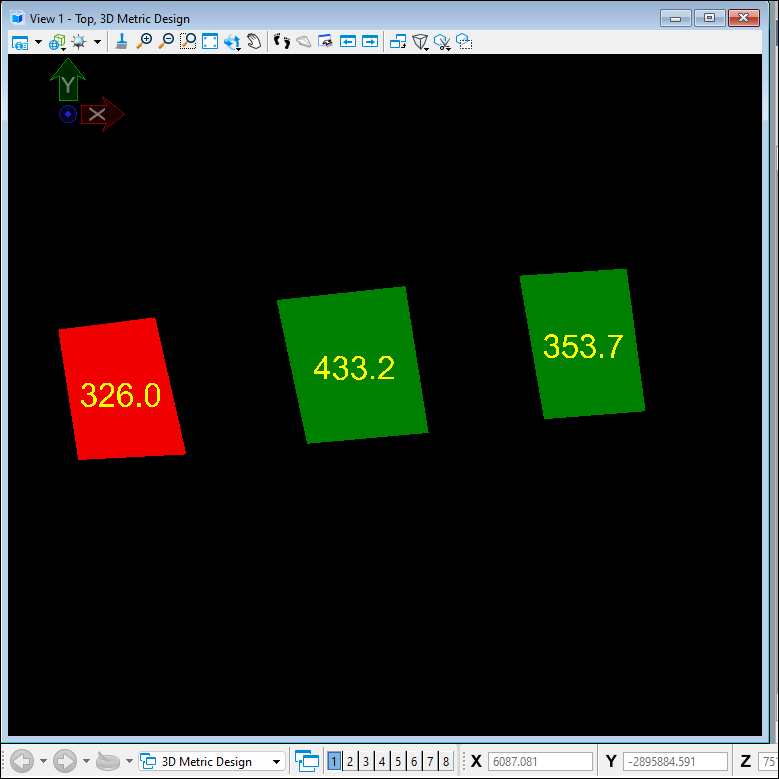This screenshot has height=779, width=779.
Task: Minimize the View 1 window
Action: coord(676,18)
